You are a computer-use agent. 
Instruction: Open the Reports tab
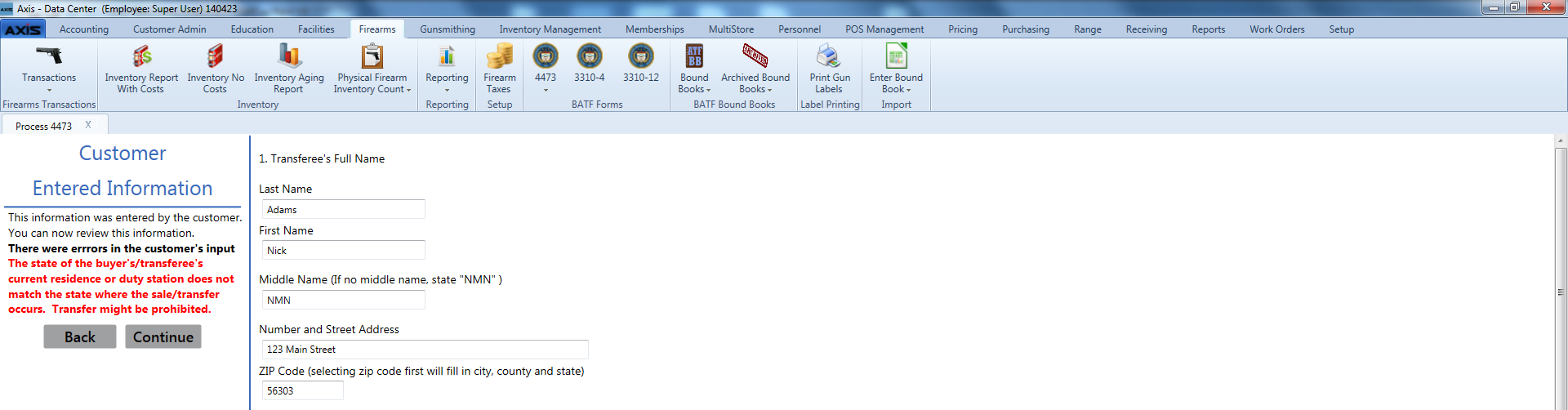[x=1209, y=29]
